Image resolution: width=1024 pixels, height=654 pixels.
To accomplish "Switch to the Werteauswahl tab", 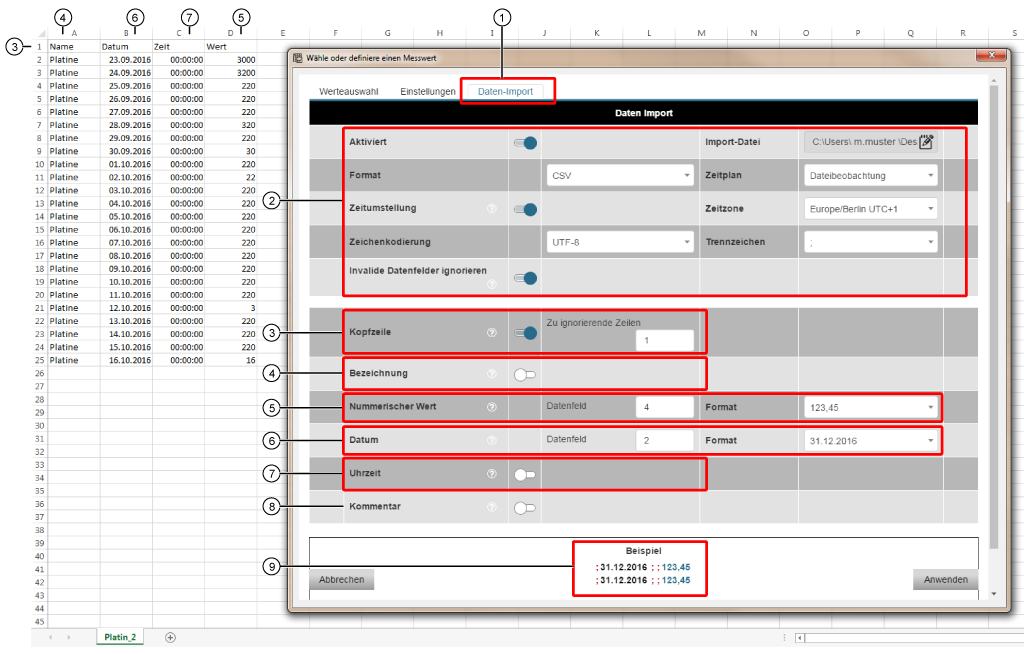I will (349, 91).
